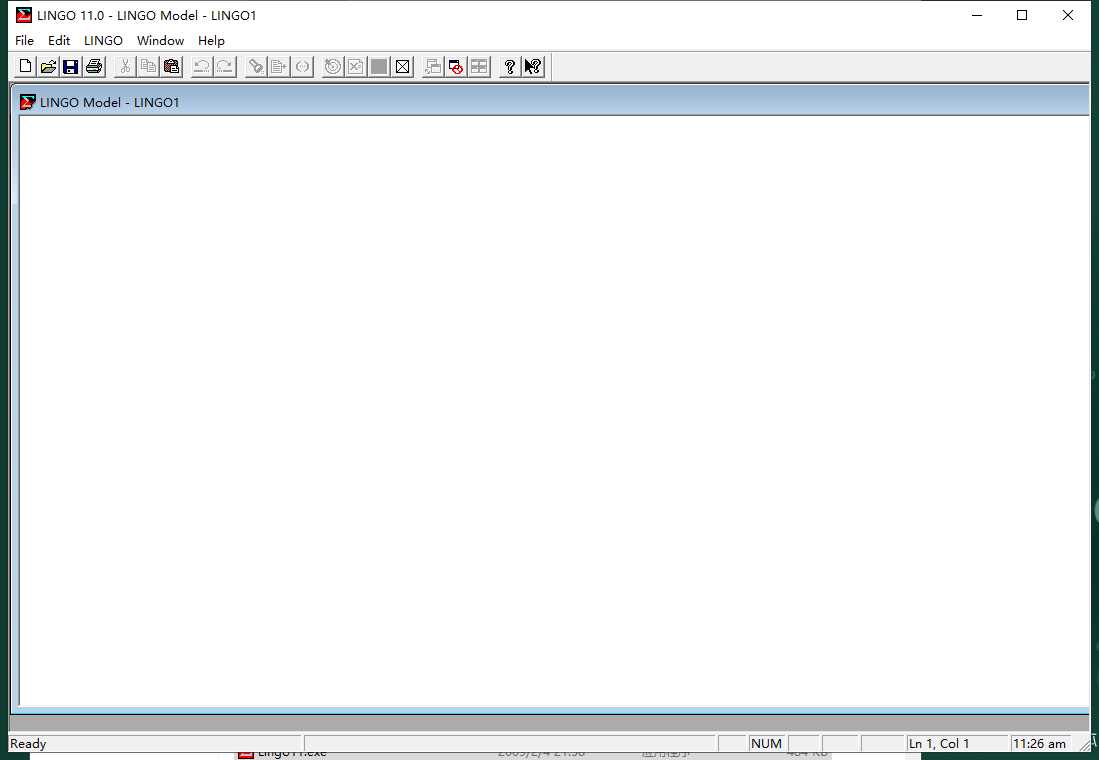Open the Edit menu
Screen dimensions: 1099x760
[x=59, y=41]
